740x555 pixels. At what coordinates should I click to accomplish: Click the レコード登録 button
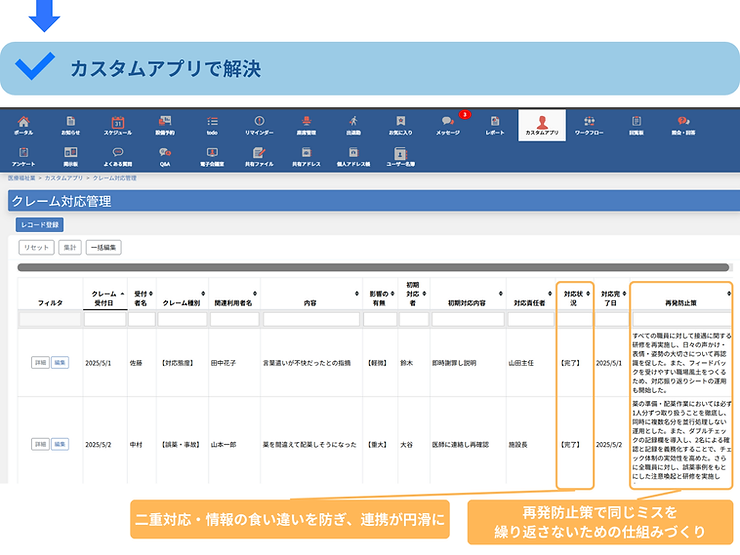[x=40, y=225]
